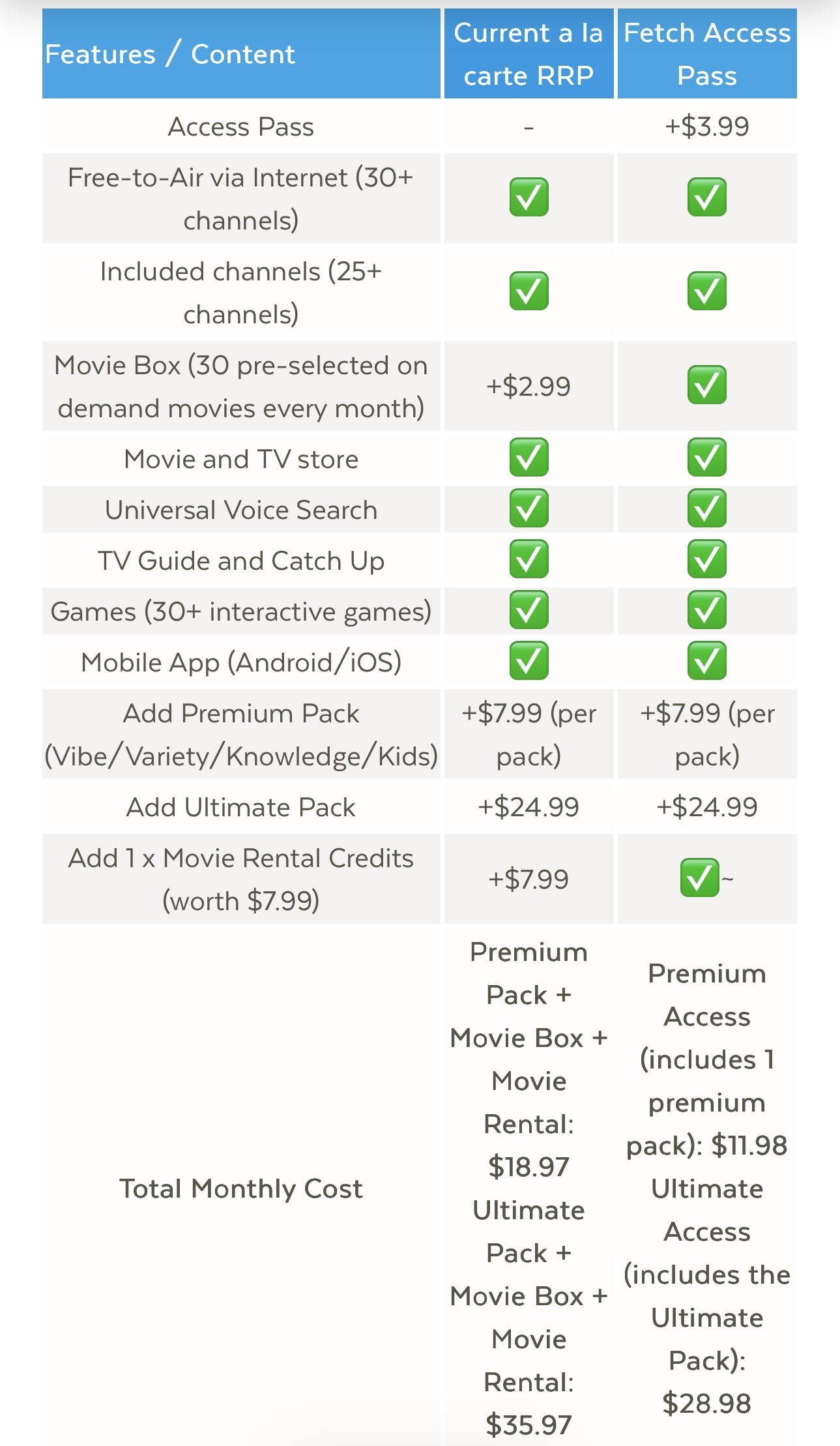The height and width of the screenshot is (1446, 840).
Task: Click Mobile App checkmark in a la carte column
Action: 529,661
